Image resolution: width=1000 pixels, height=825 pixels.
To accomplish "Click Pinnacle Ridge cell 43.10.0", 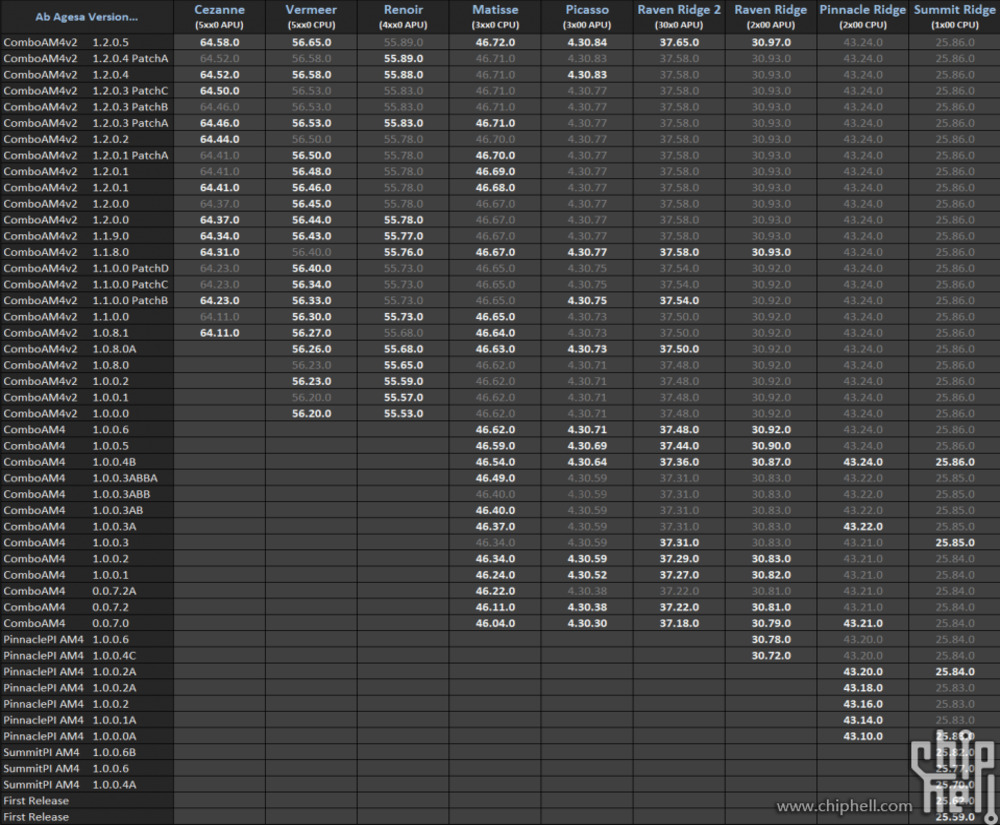I will (863, 736).
